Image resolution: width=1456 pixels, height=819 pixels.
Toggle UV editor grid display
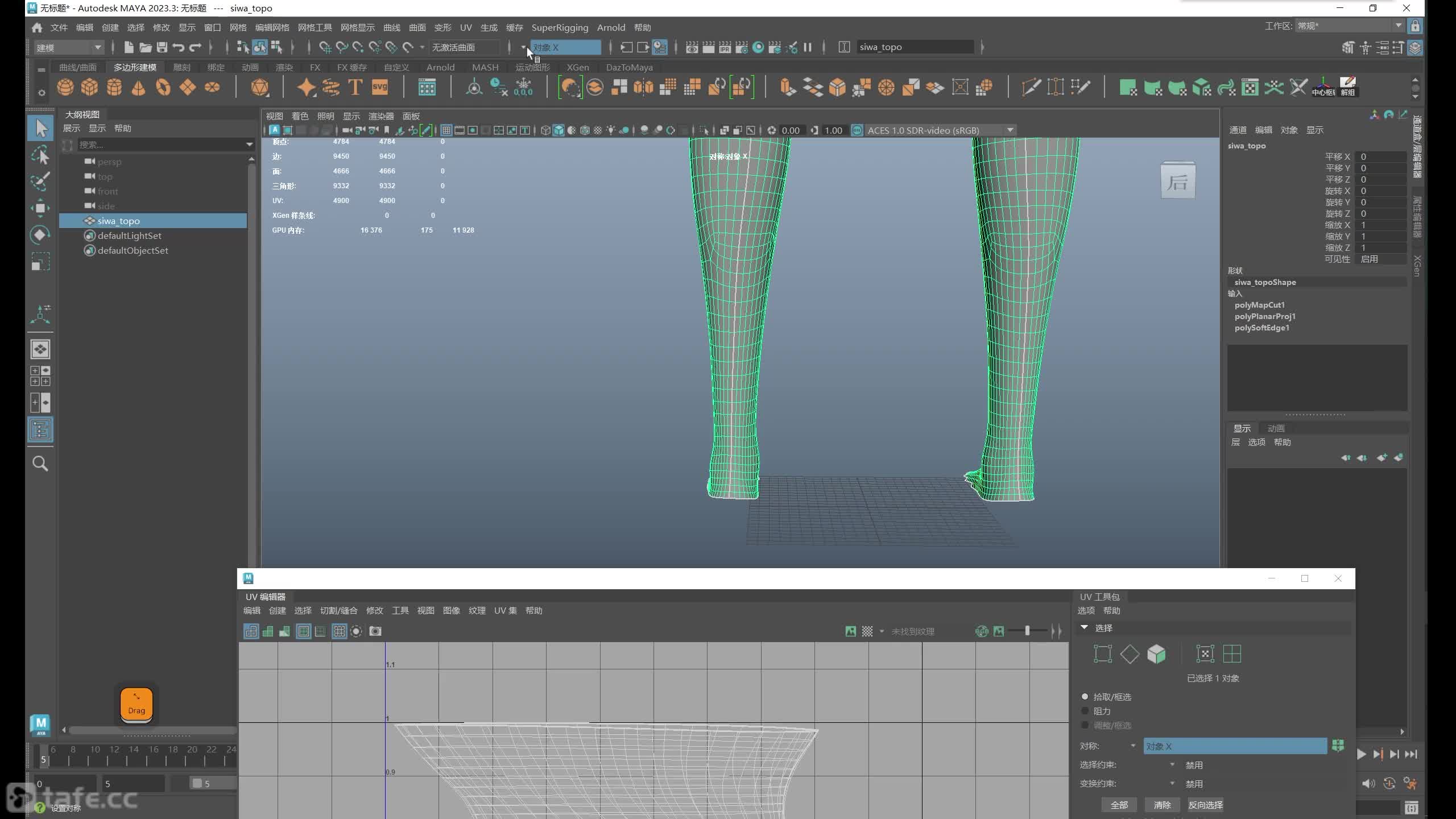point(340,631)
